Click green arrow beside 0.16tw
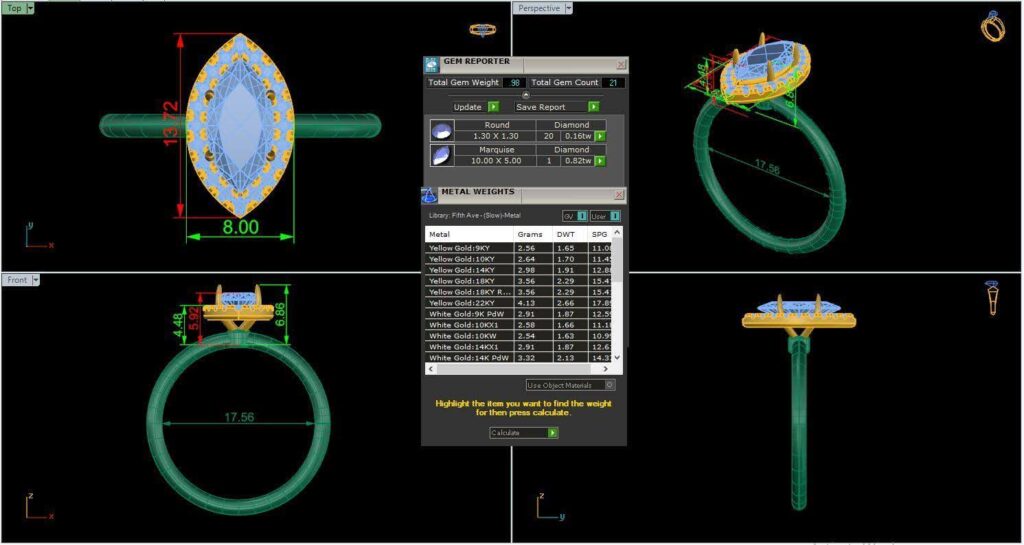1024x545 pixels. point(600,136)
